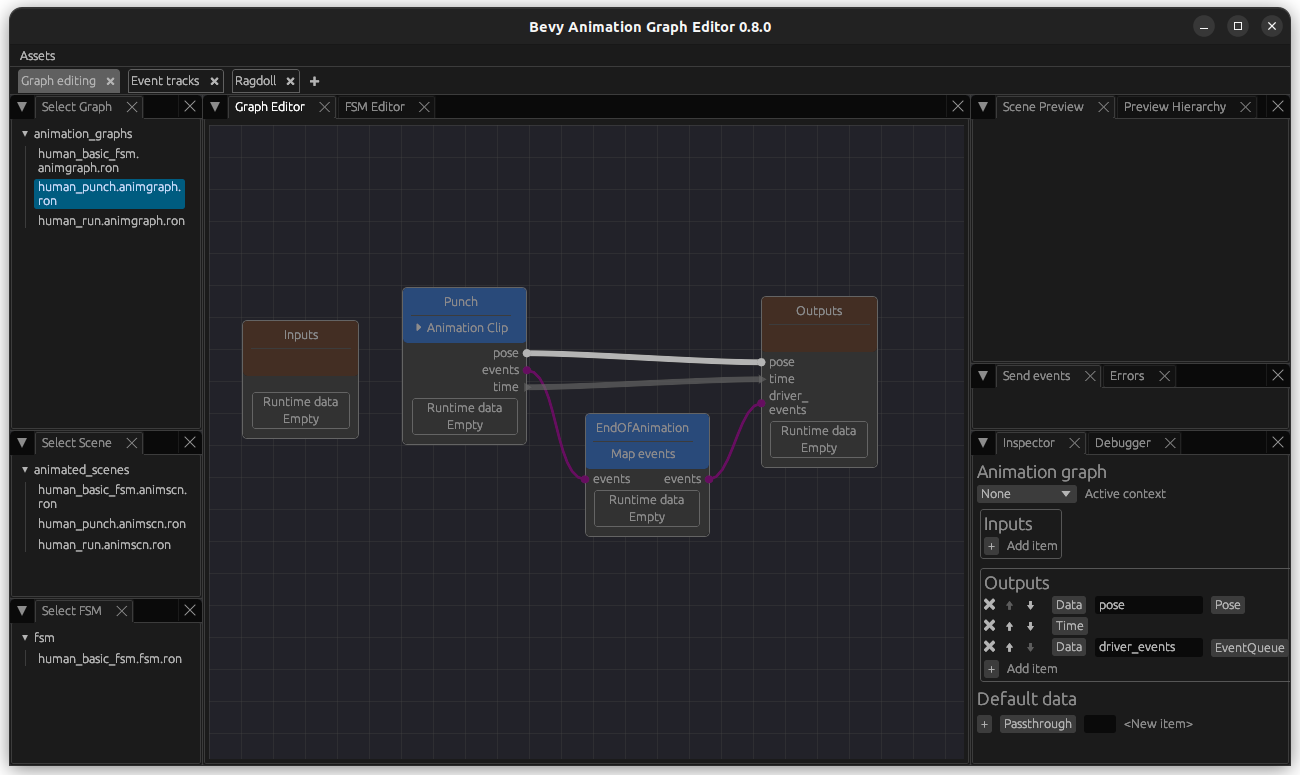Select human_run.animgraph.ron in Select Graph
Viewport: 1300px width, 775px height.
tap(111, 220)
